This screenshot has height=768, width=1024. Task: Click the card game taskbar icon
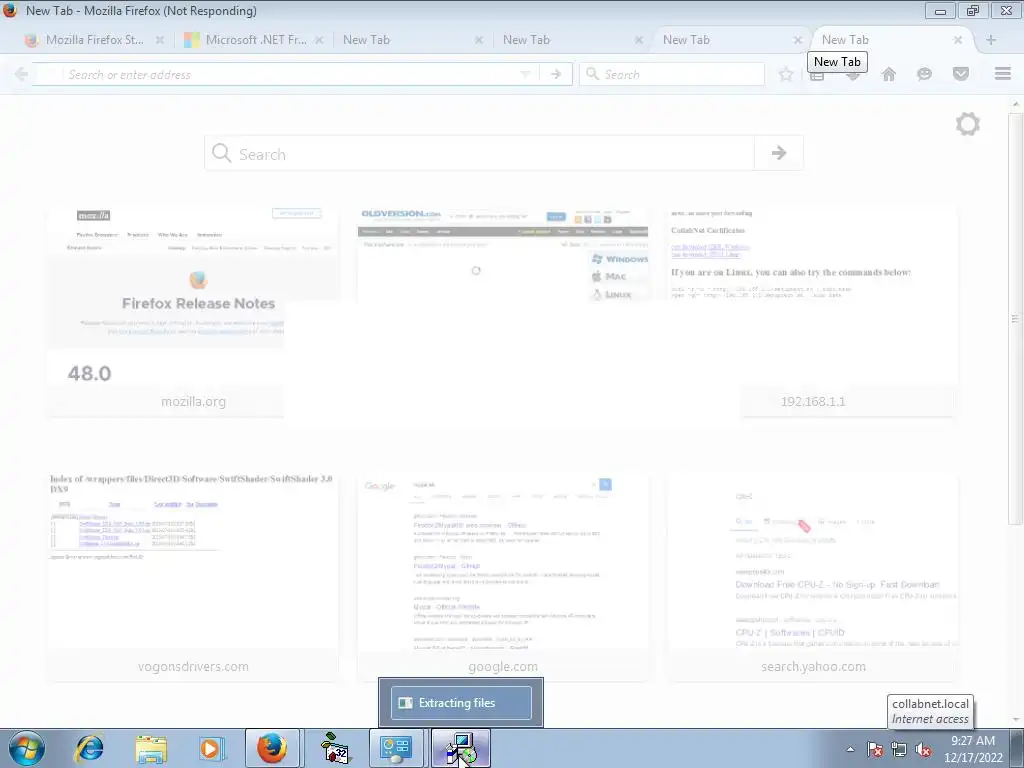(x=336, y=748)
